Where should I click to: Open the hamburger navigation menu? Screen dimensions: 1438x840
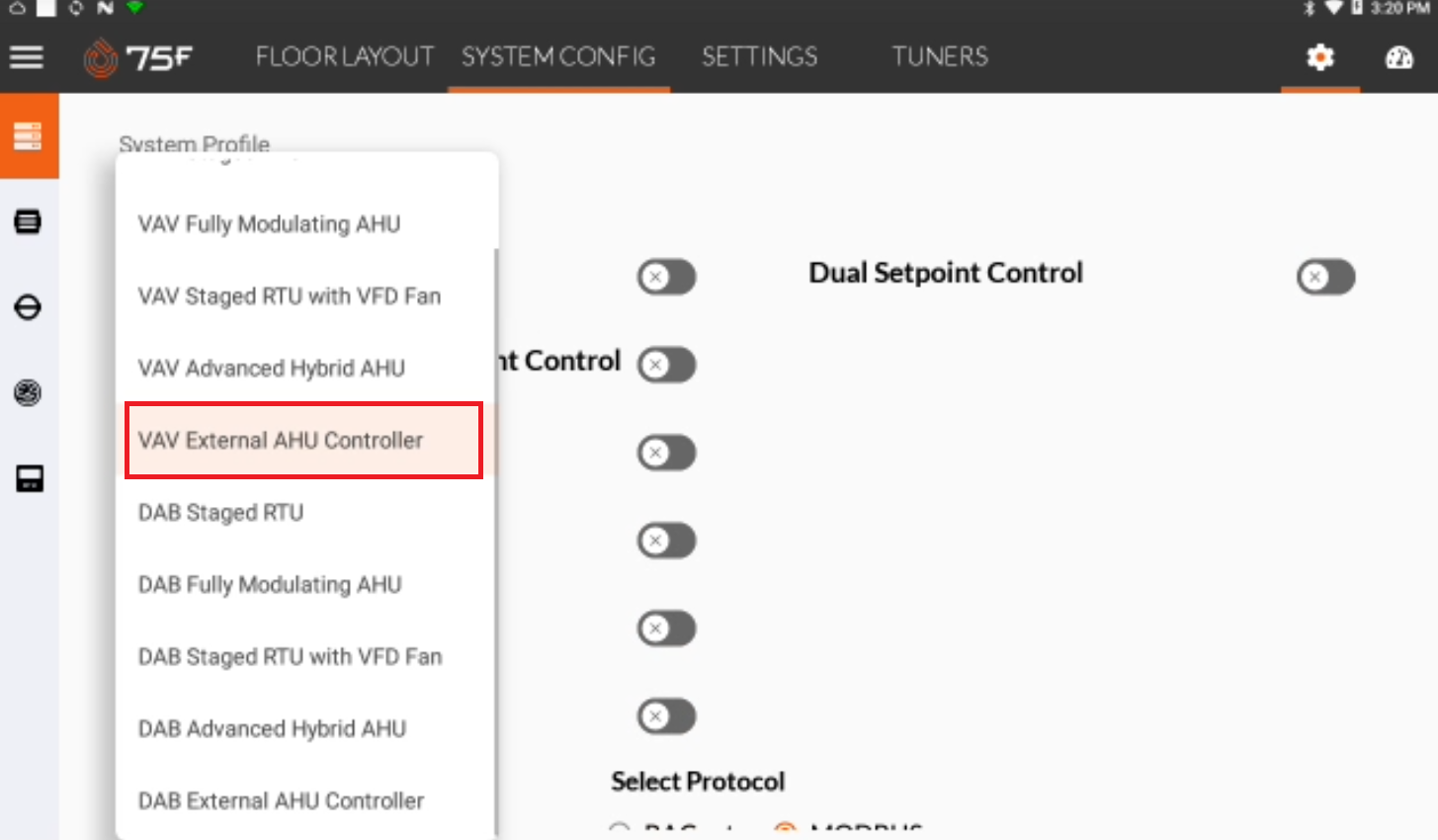27,56
